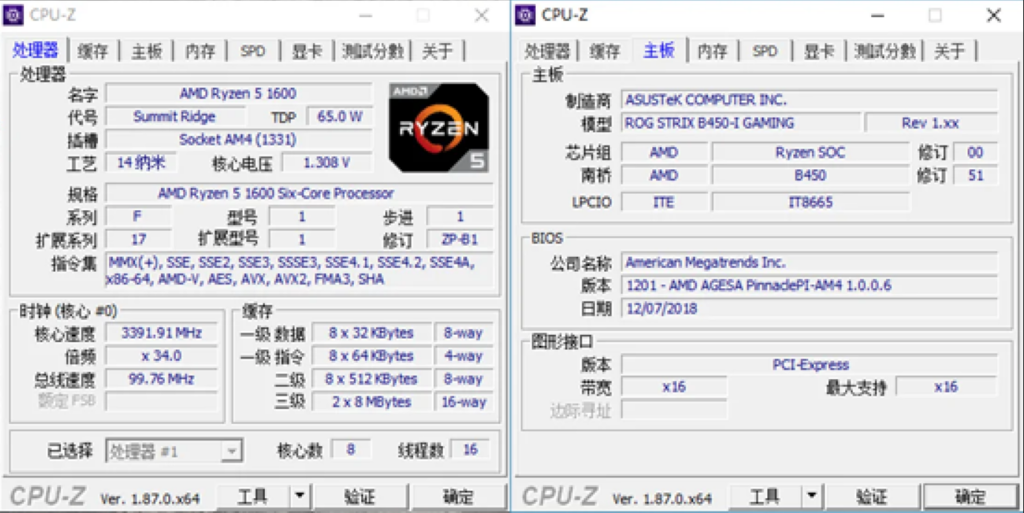Click 工具 button in left CPU-Z window

pyautogui.click(x=253, y=497)
